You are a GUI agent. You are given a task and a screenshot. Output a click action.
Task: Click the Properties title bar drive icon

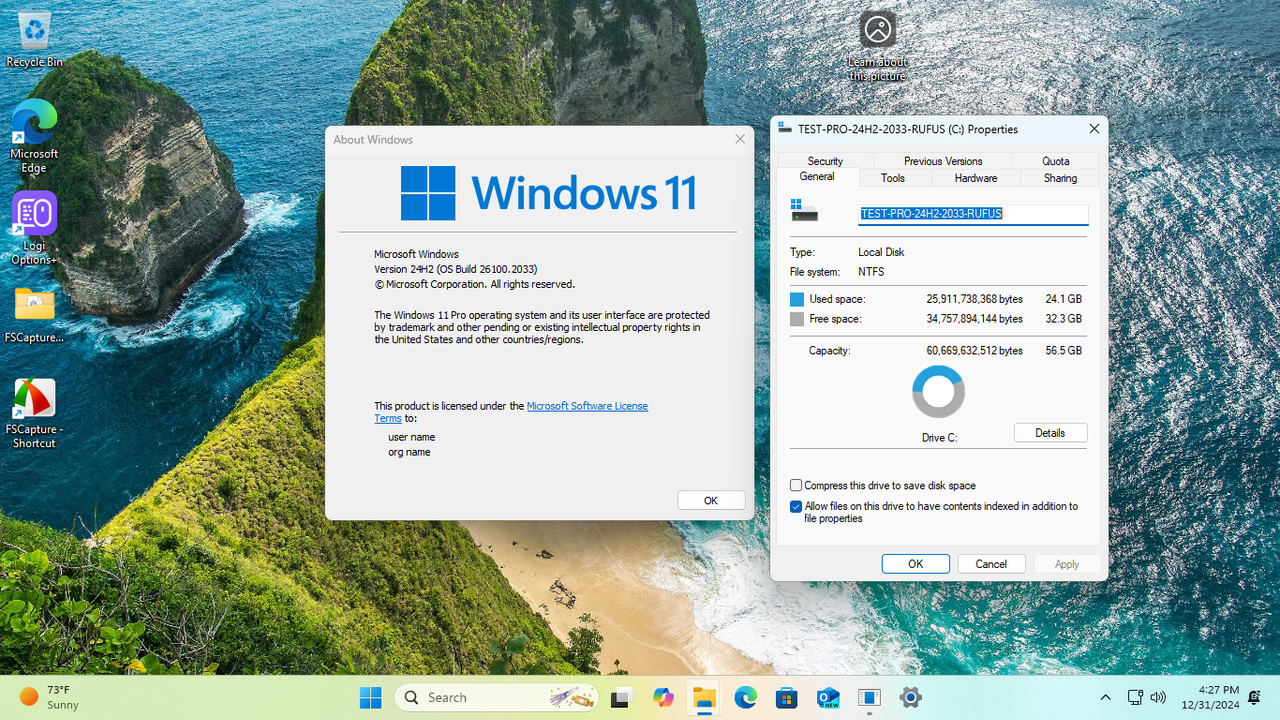[785, 129]
